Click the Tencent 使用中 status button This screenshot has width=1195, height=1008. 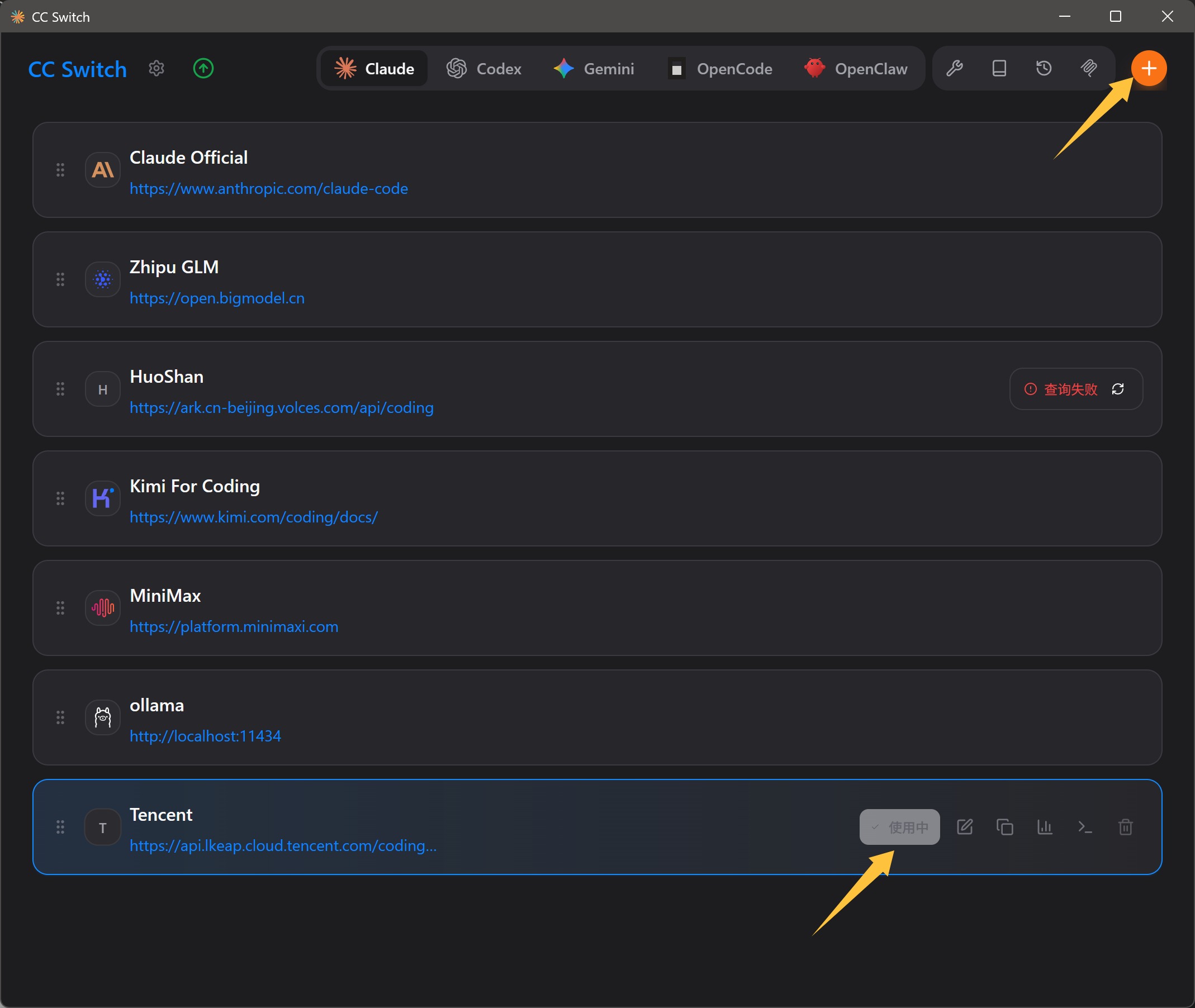tap(899, 827)
